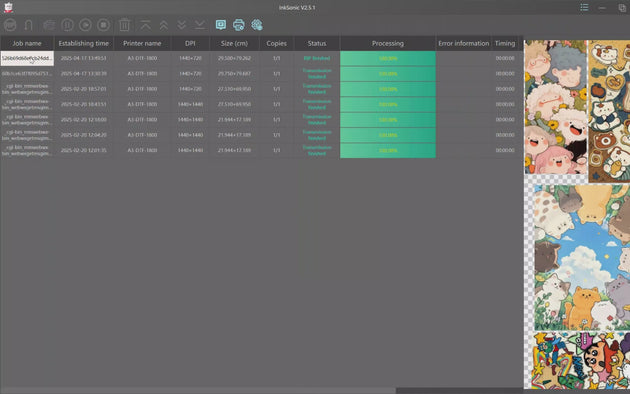The image size is (630, 394).
Task: Start the job with the play circle icon
Action: pyautogui.click(x=85, y=25)
